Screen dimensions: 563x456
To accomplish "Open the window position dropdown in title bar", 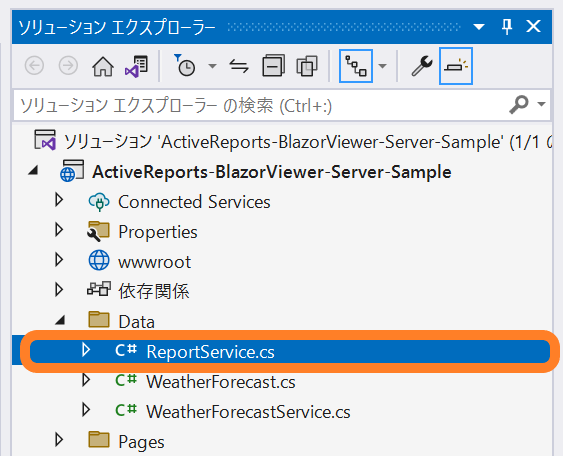I will [x=479, y=27].
